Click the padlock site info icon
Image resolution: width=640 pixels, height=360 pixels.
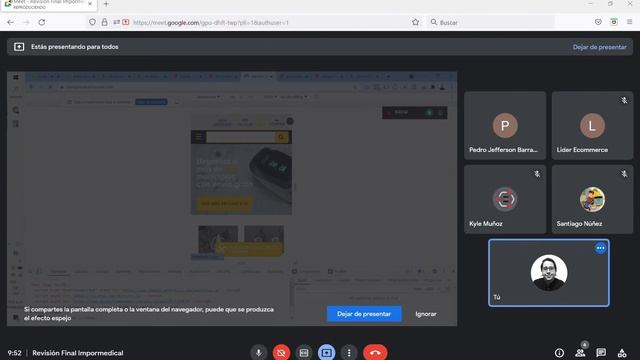tap(104, 22)
